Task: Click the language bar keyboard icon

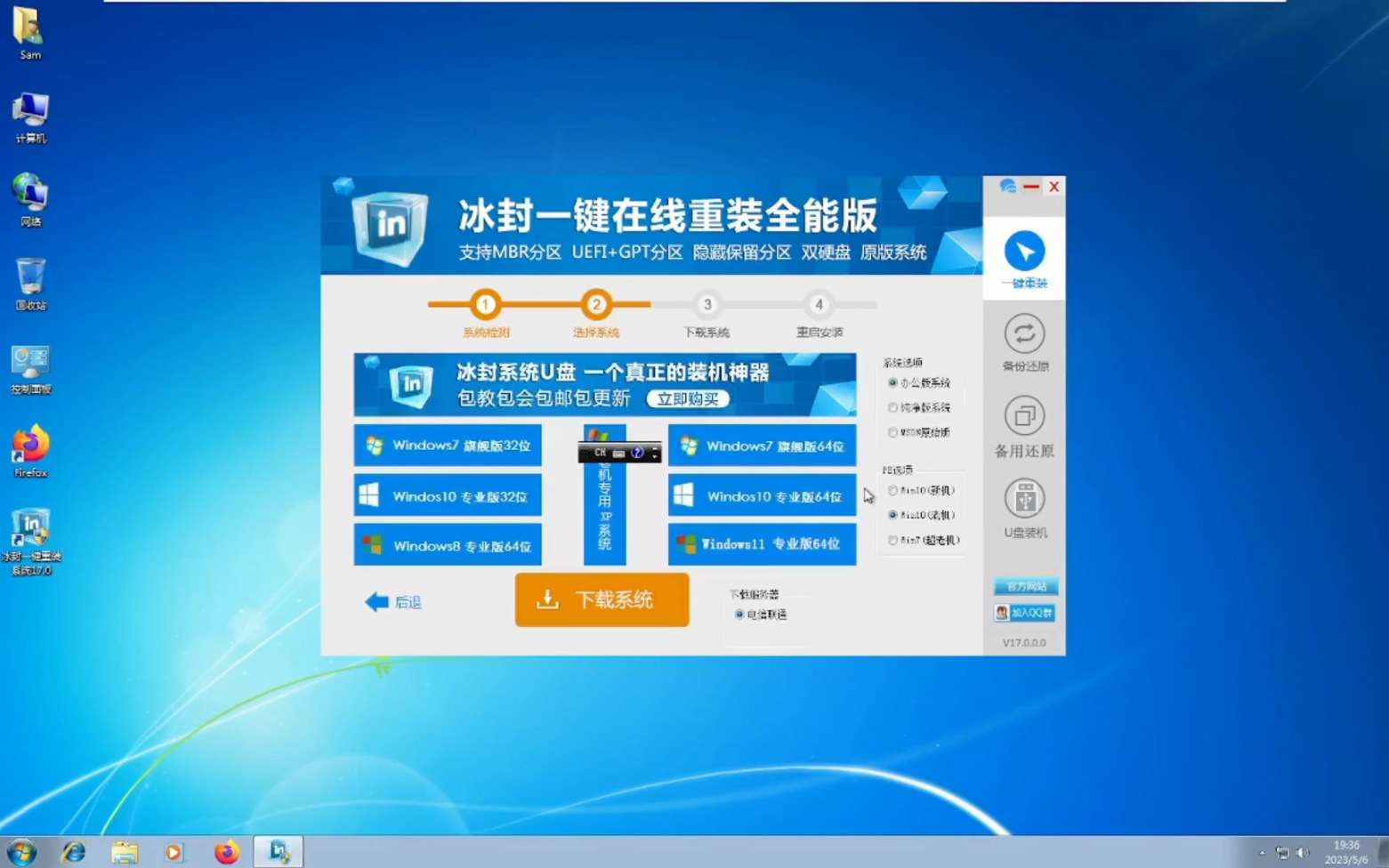Action: [618, 453]
